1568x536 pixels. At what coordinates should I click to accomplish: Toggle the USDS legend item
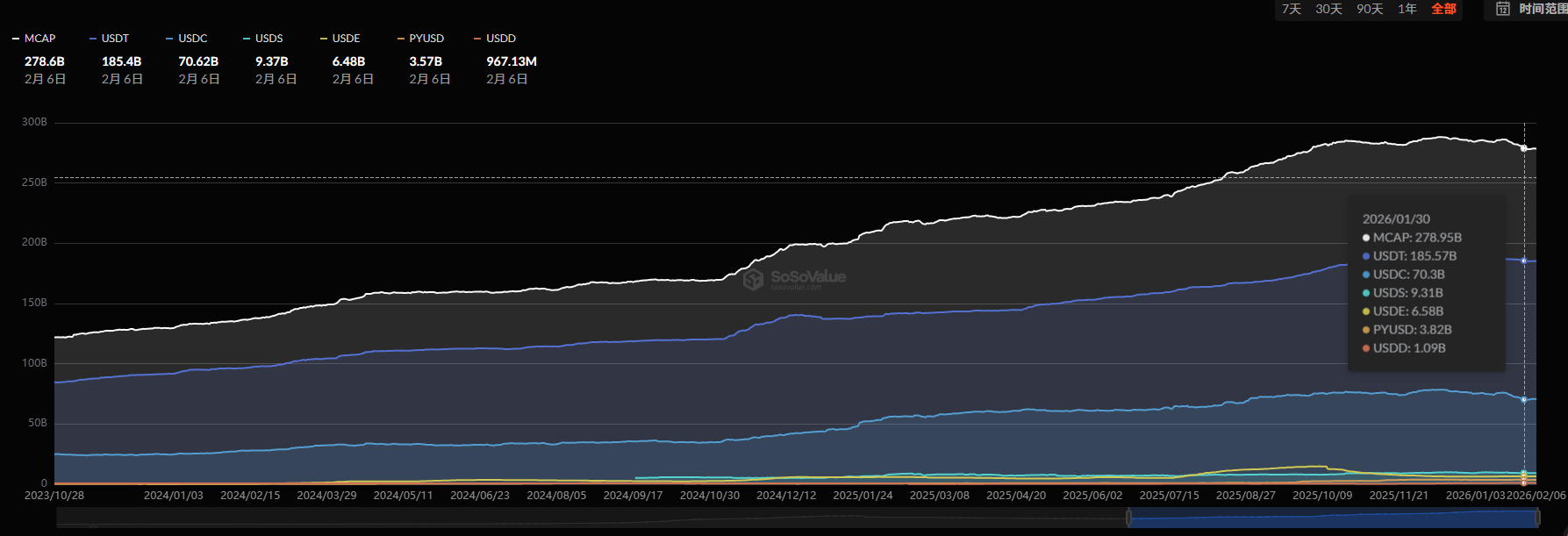click(x=263, y=39)
